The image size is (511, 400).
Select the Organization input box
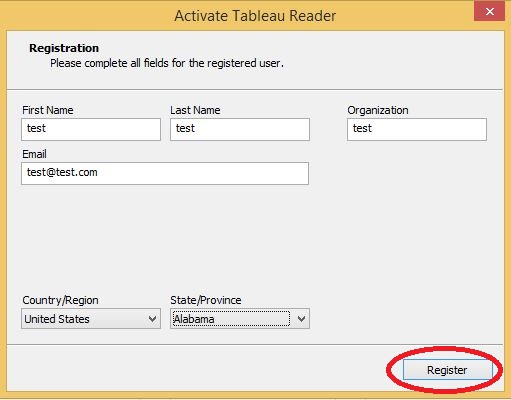tap(417, 129)
